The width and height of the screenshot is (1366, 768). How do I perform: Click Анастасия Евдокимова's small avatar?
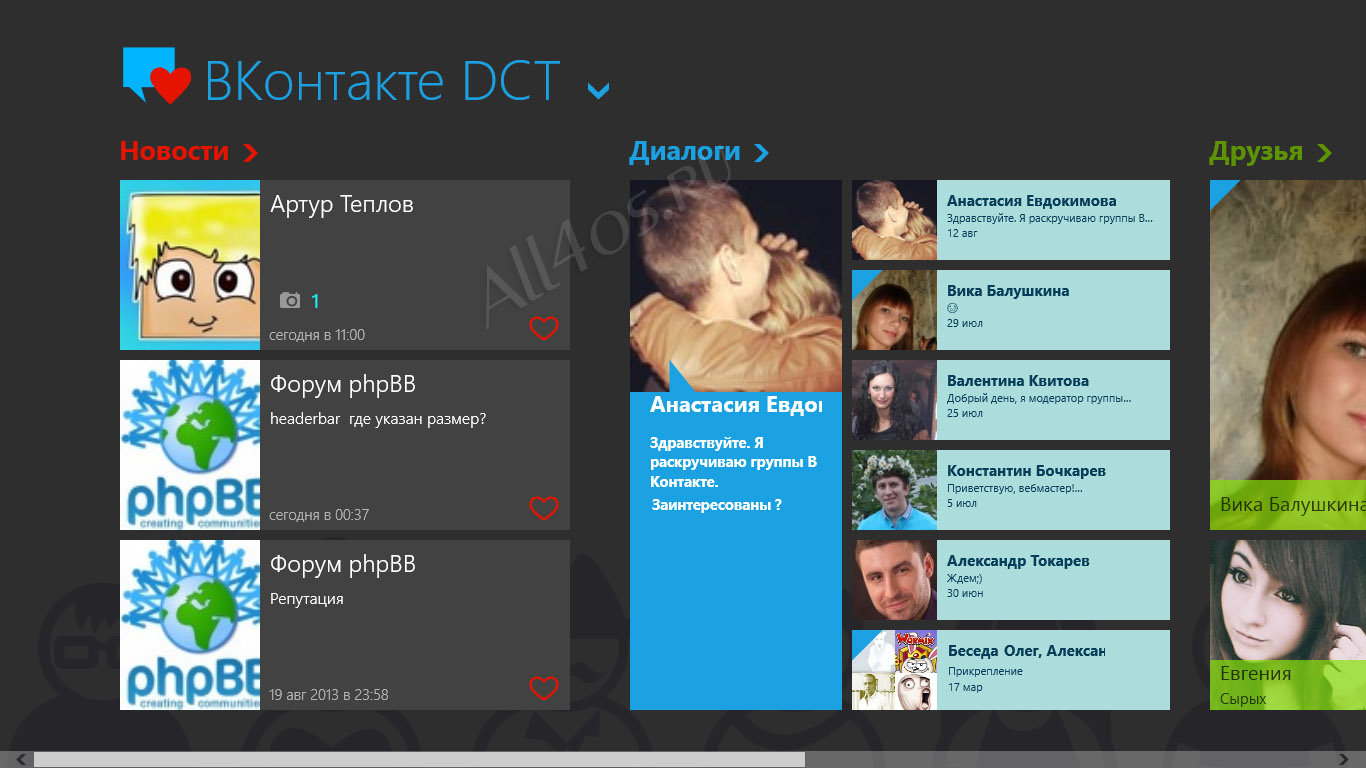point(894,220)
